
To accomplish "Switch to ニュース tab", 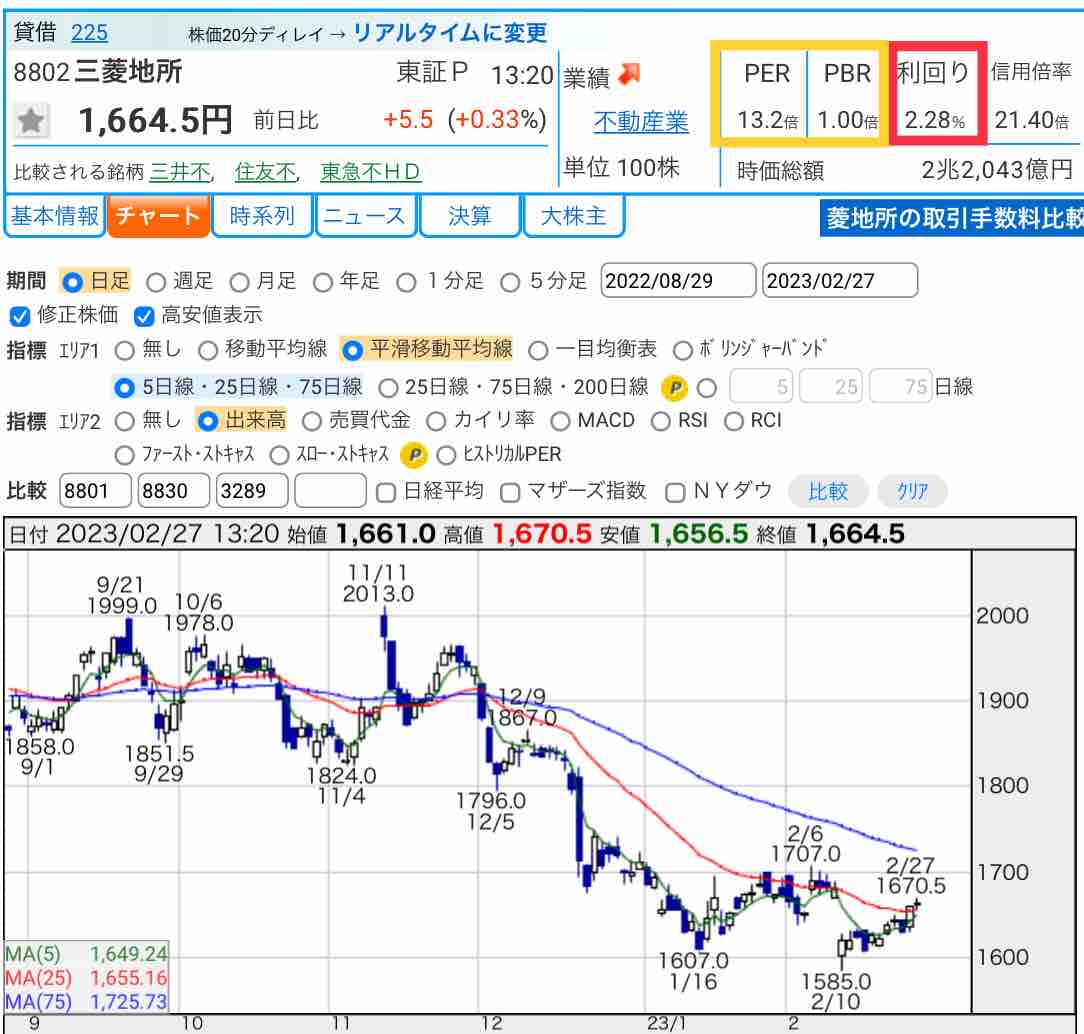I will (366, 216).
